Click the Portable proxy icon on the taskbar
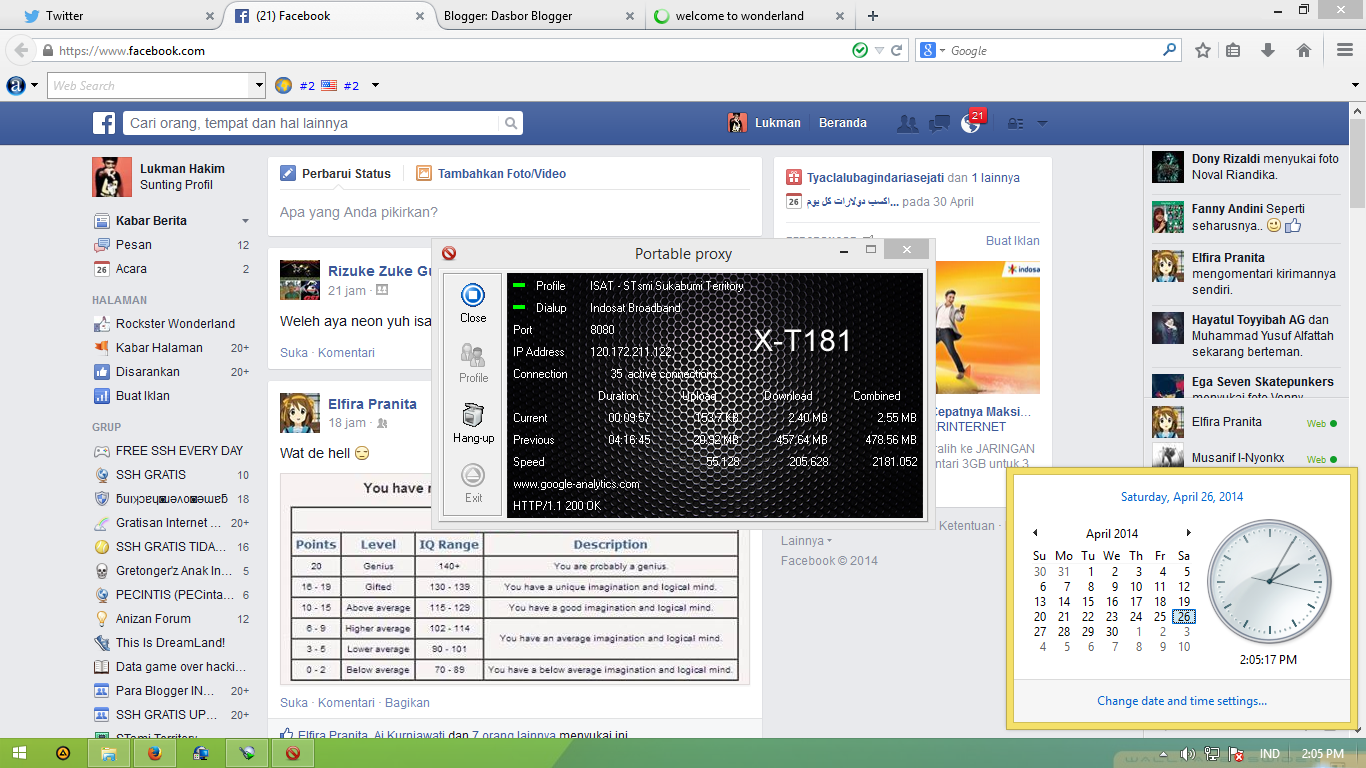1366x768 pixels. pyautogui.click(x=293, y=753)
